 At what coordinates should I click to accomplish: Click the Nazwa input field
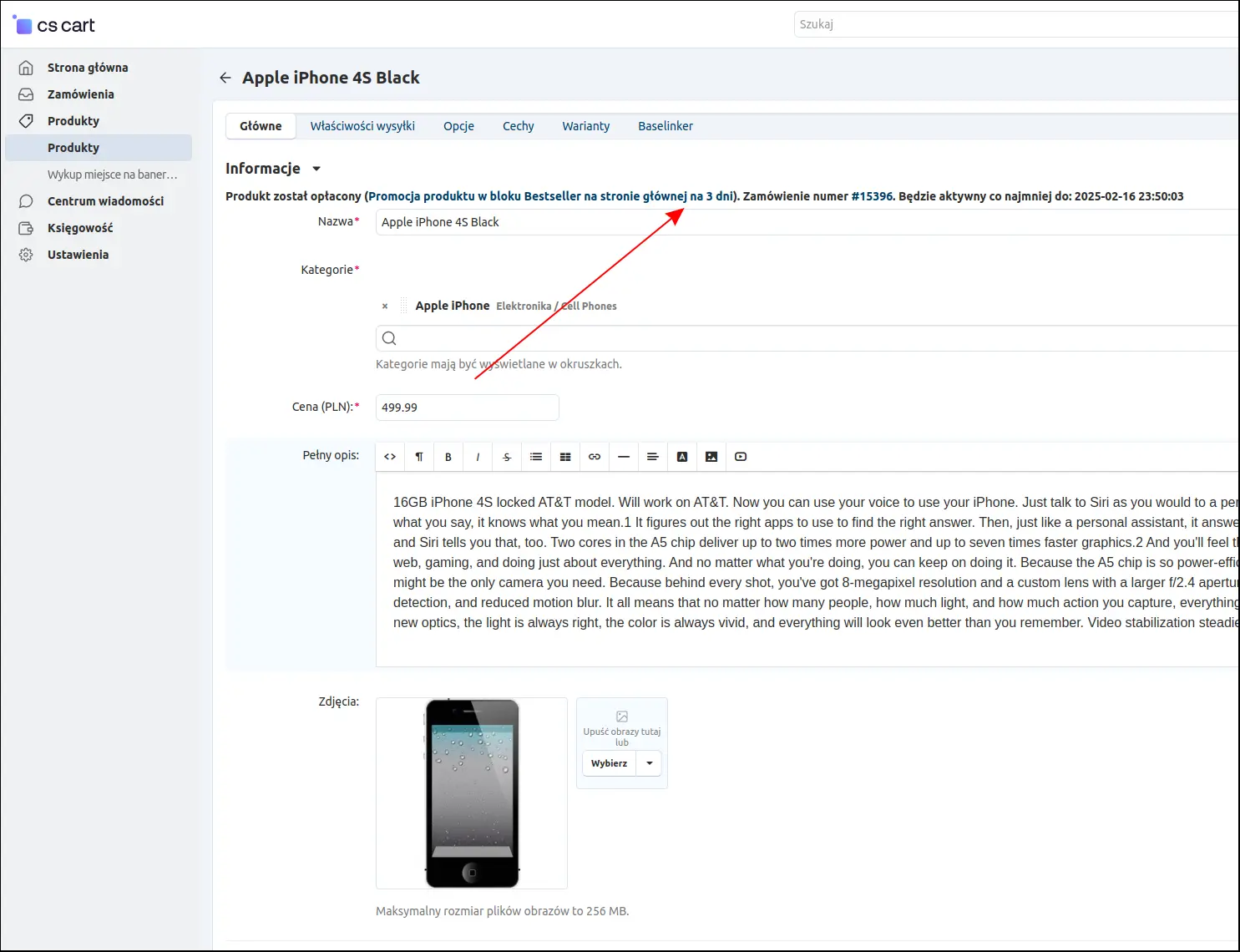[807, 222]
